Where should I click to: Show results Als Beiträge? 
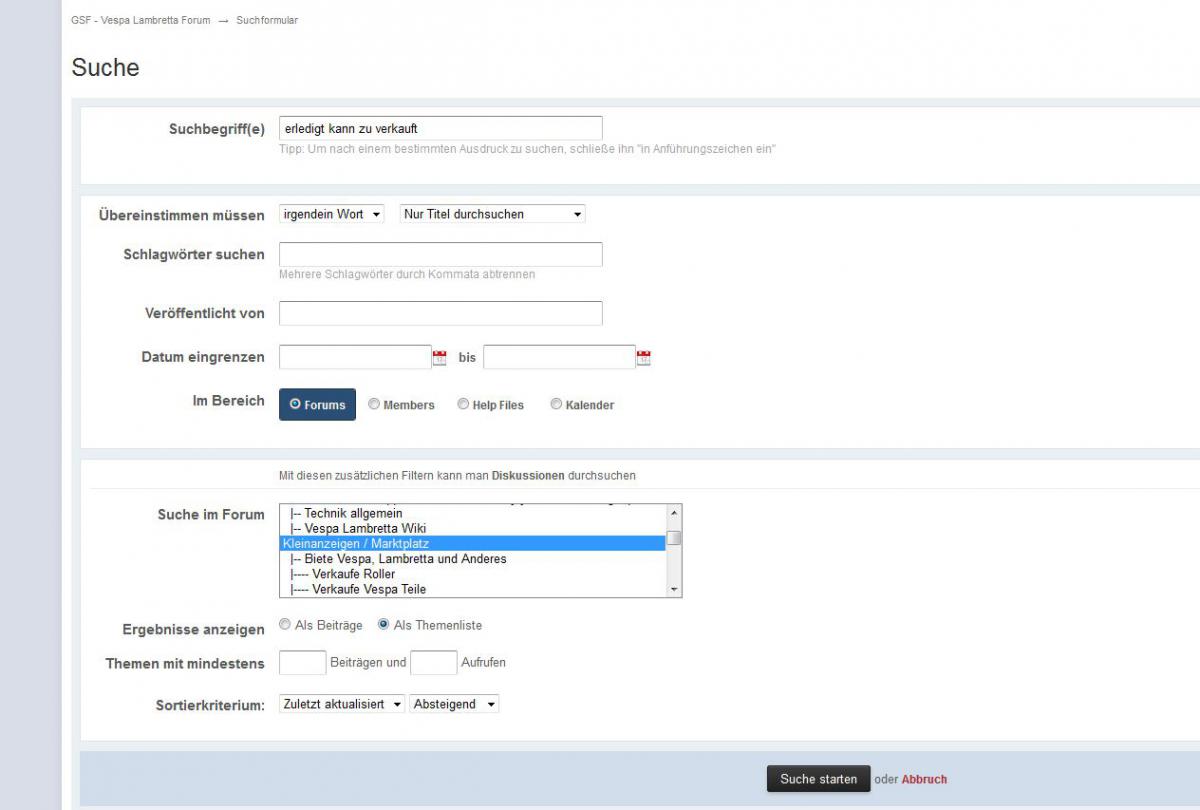285,625
